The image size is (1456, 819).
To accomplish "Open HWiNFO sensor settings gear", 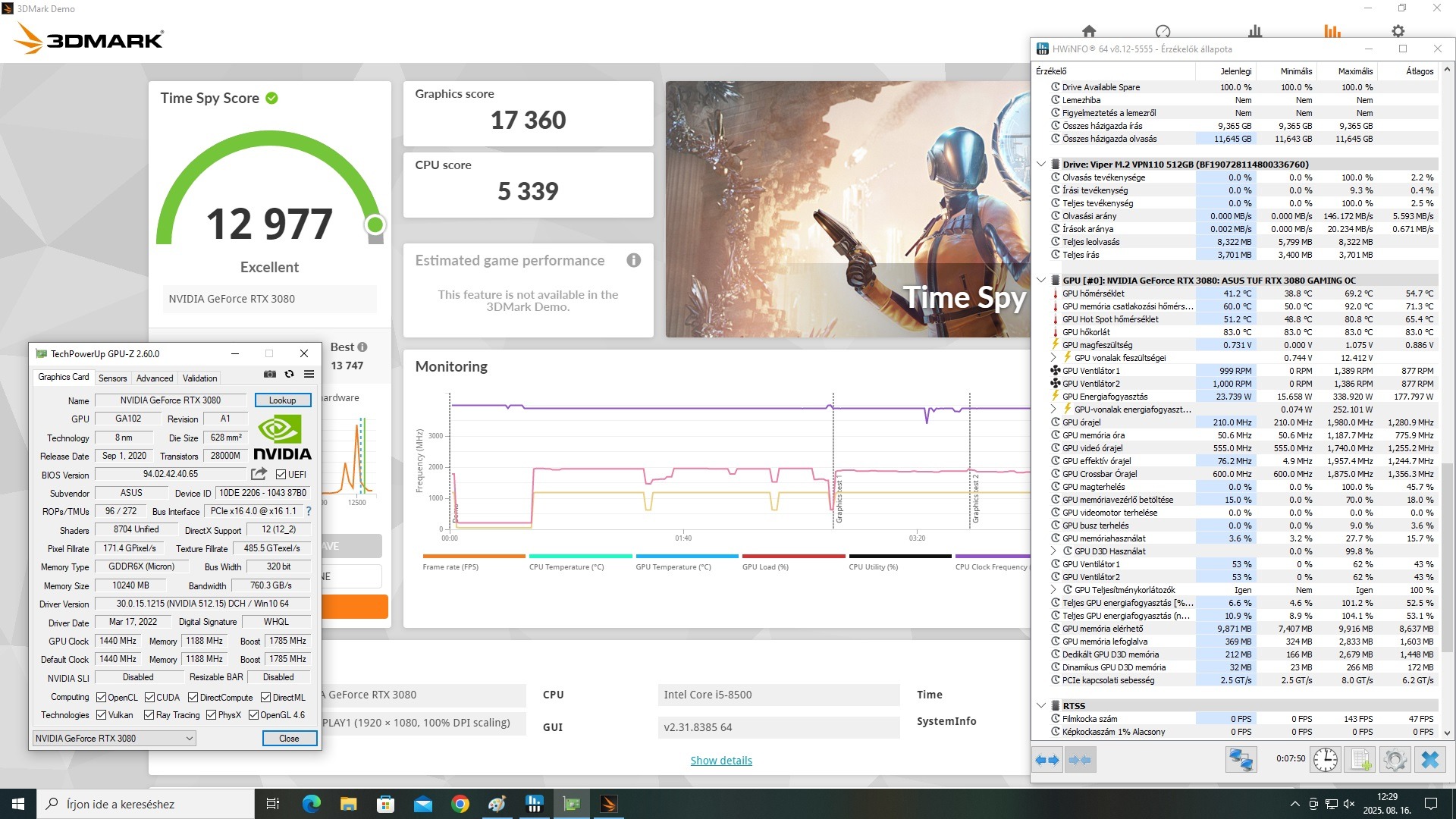I will tap(1395, 759).
